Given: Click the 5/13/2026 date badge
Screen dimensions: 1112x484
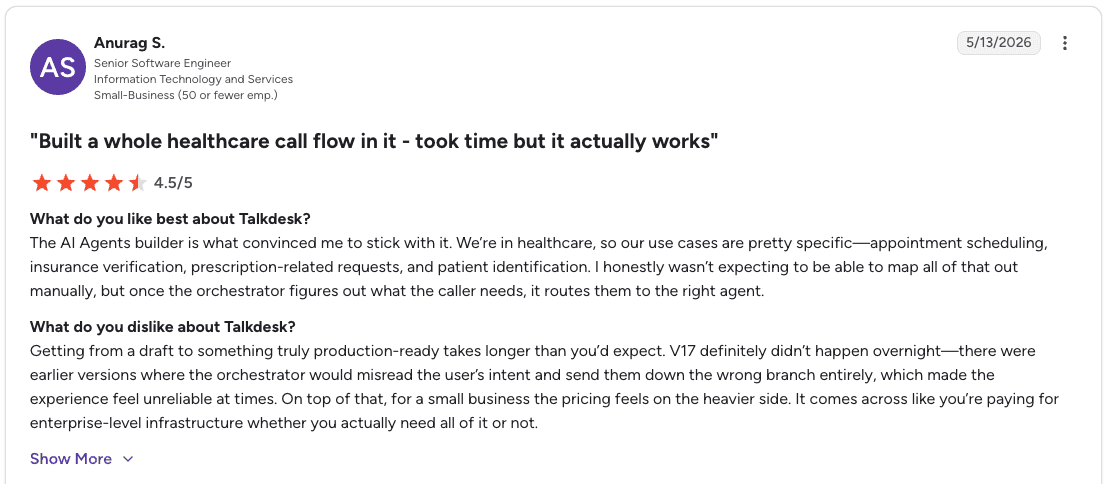Looking at the screenshot, I should (x=999, y=43).
